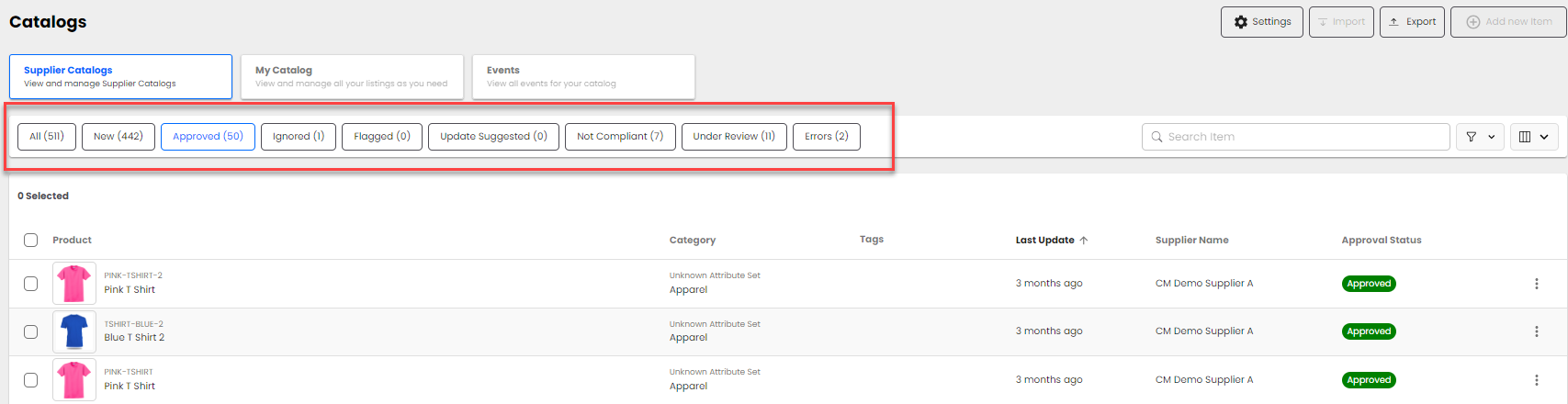1568x404 pixels.
Task: Toggle the select-all checkbox in header
Action: coord(31,241)
